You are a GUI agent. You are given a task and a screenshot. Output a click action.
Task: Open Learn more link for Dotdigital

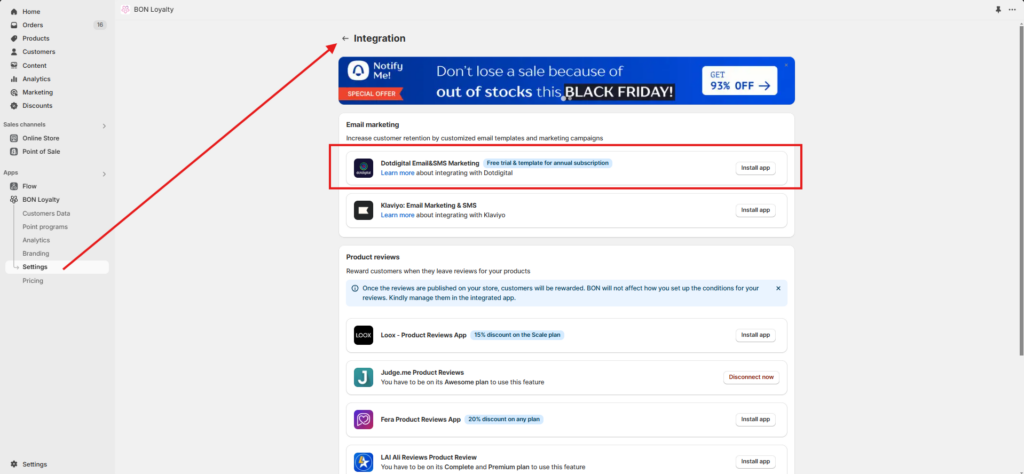398,173
